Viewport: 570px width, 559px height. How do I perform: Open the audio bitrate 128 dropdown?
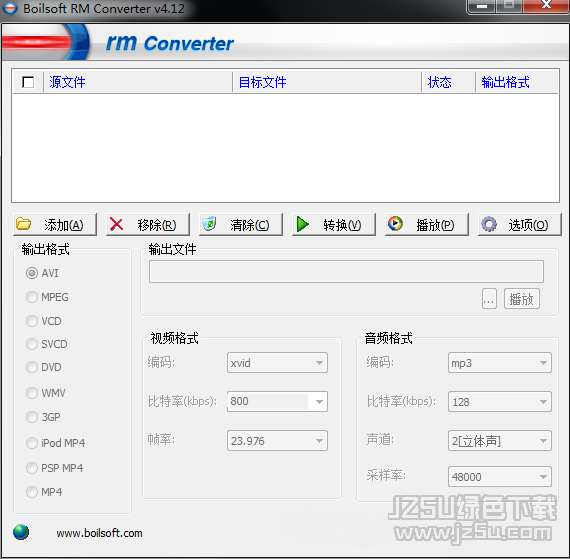pyautogui.click(x=500, y=402)
